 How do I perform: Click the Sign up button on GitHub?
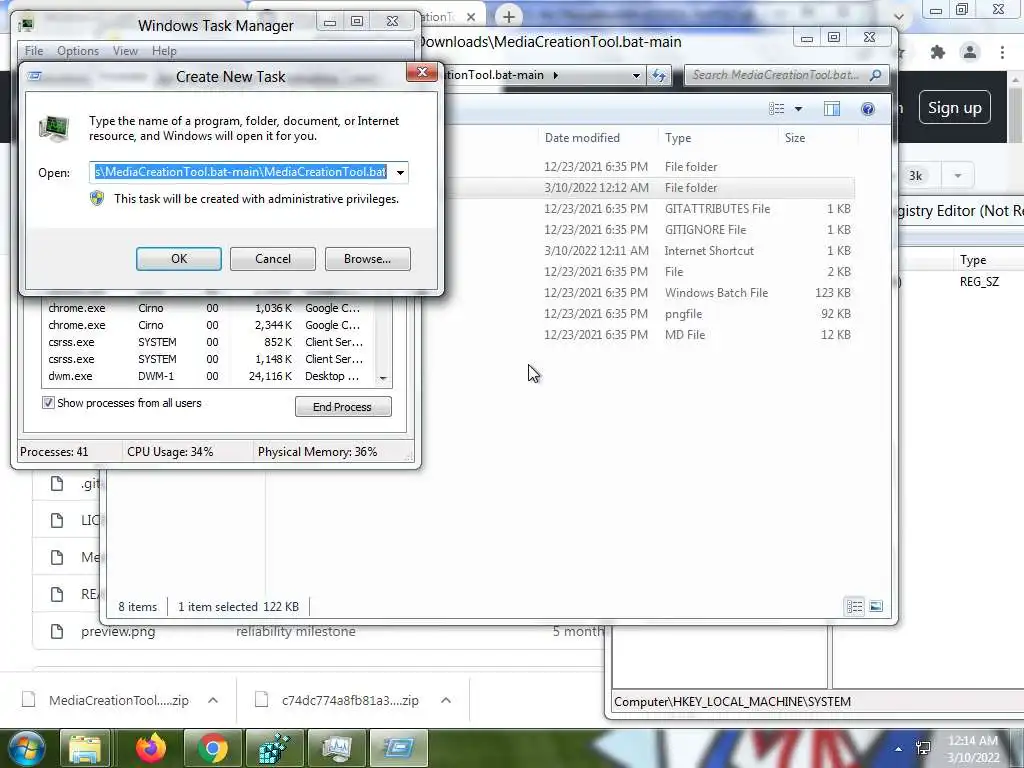point(955,108)
